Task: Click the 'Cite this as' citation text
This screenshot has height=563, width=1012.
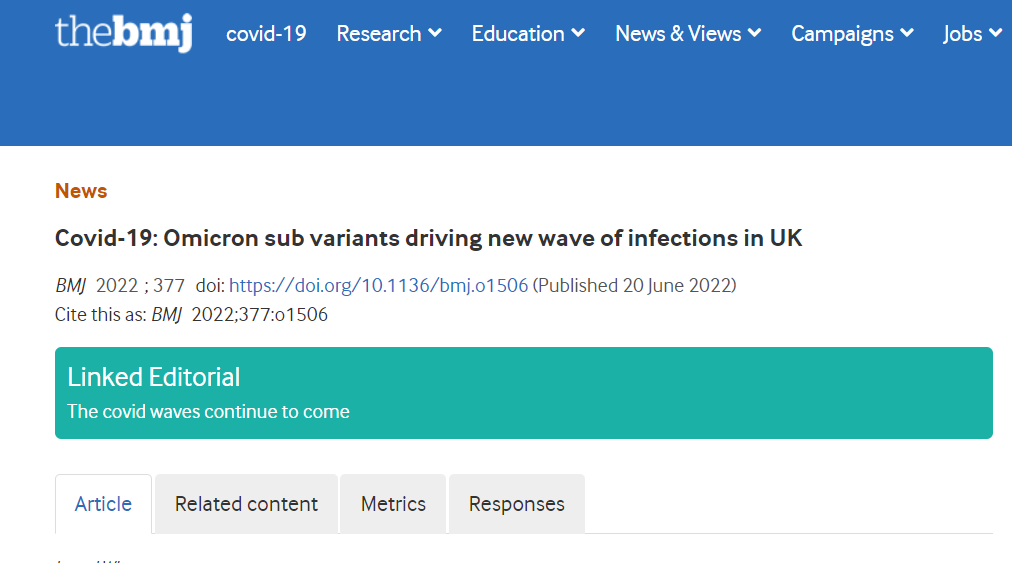Action: [101, 315]
